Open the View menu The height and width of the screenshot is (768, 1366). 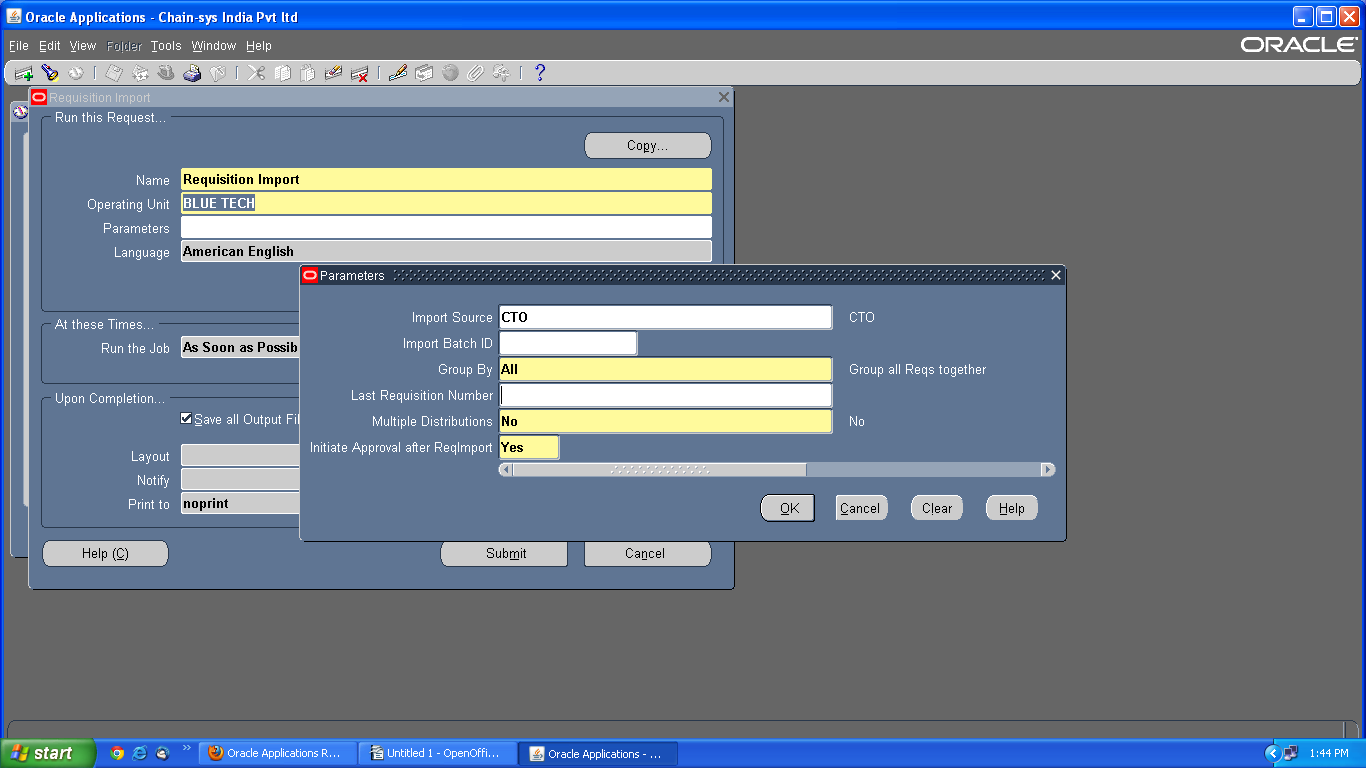(x=83, y=46)
